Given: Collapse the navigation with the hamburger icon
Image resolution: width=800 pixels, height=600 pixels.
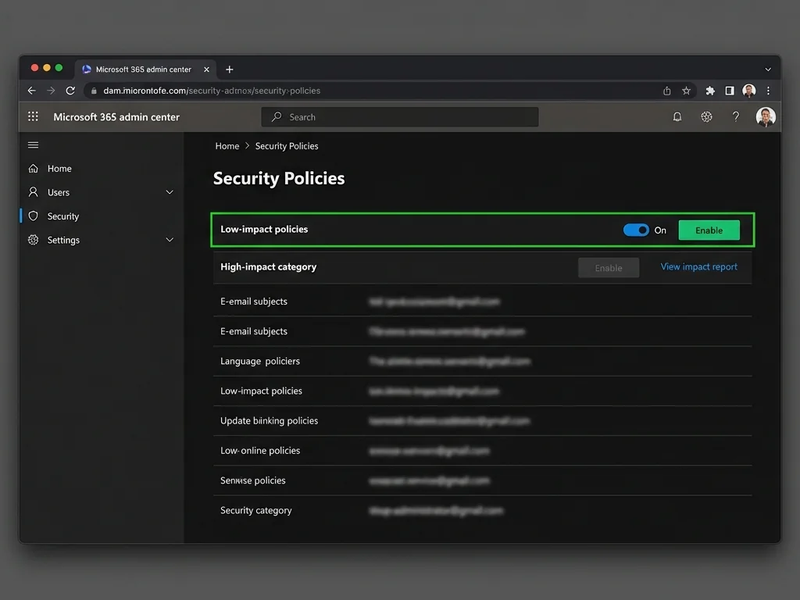Looking at the screenshot, I should [x=34, y=144].
